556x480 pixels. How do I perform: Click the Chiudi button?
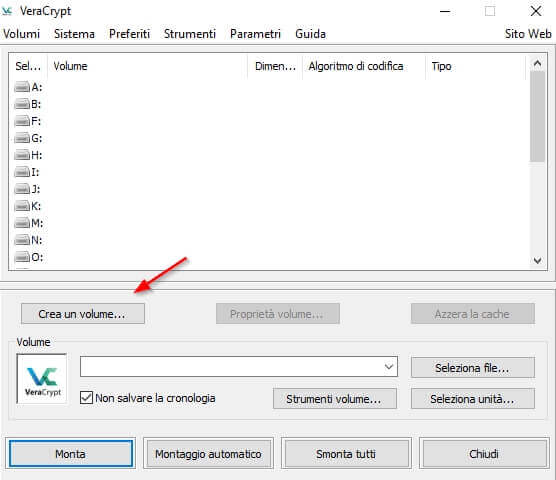484,453
